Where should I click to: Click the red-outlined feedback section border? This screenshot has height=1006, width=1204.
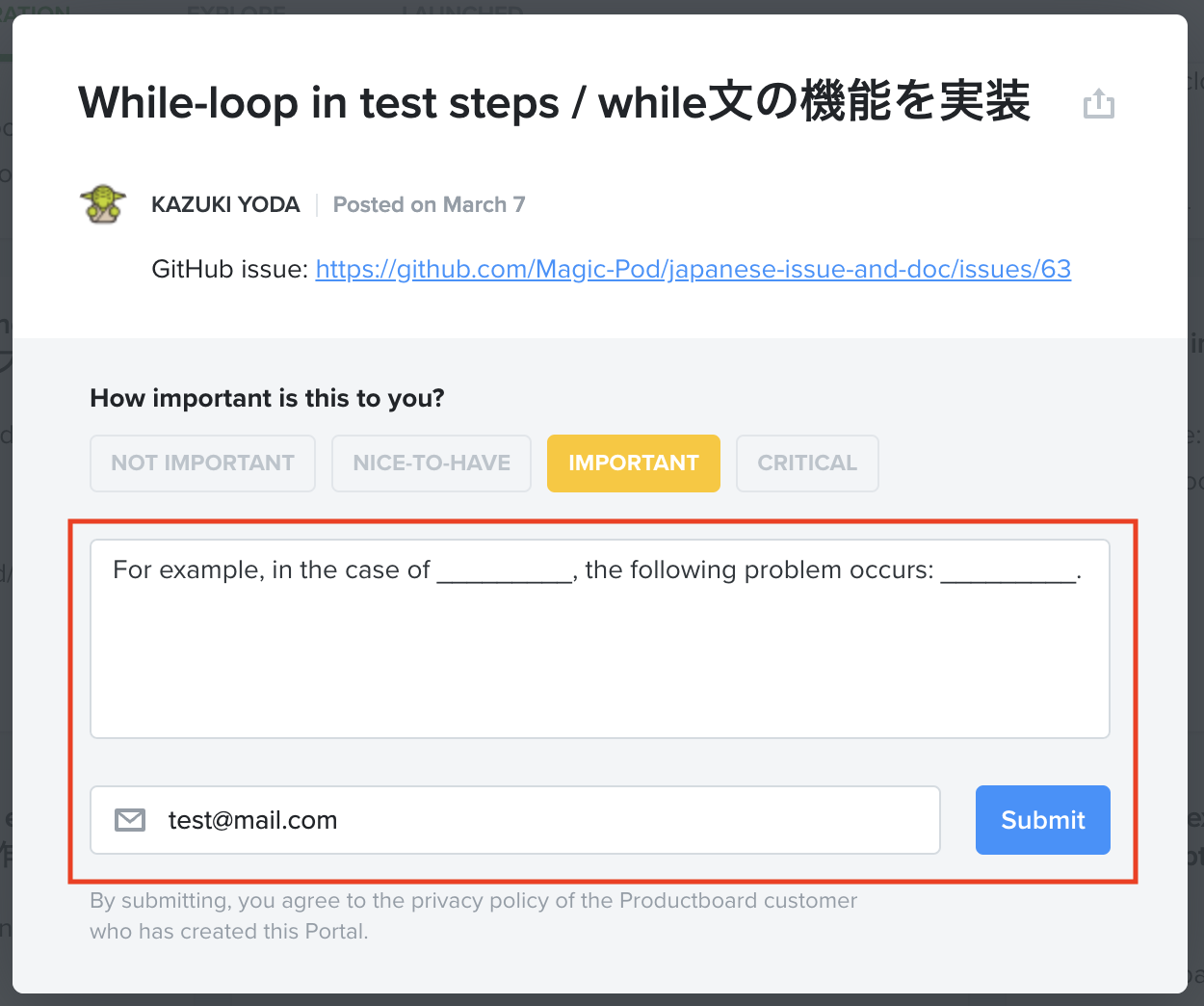599,520
